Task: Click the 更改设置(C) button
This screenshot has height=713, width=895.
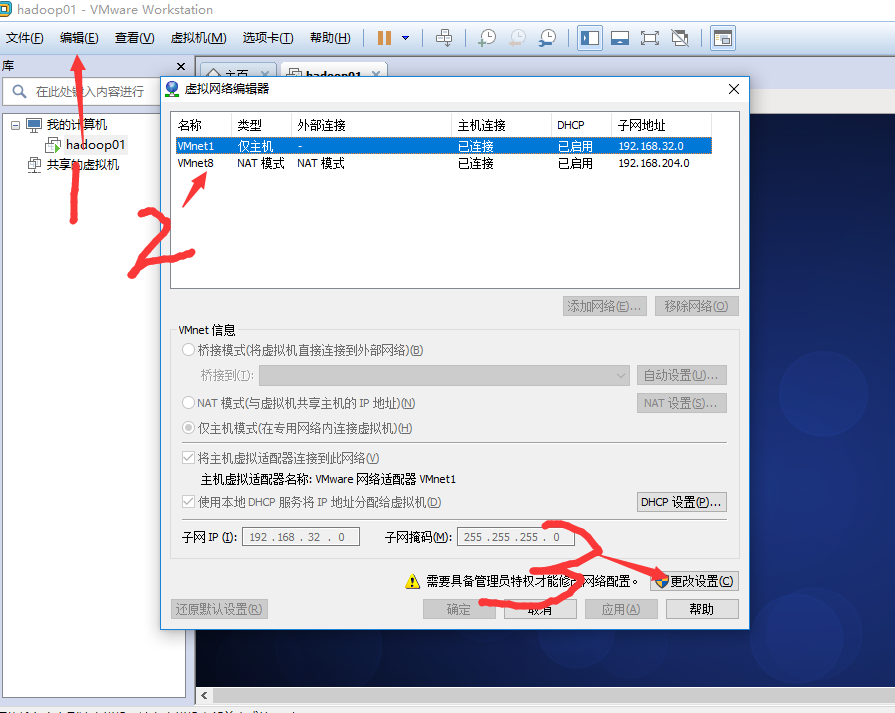Action: point(694,581)
